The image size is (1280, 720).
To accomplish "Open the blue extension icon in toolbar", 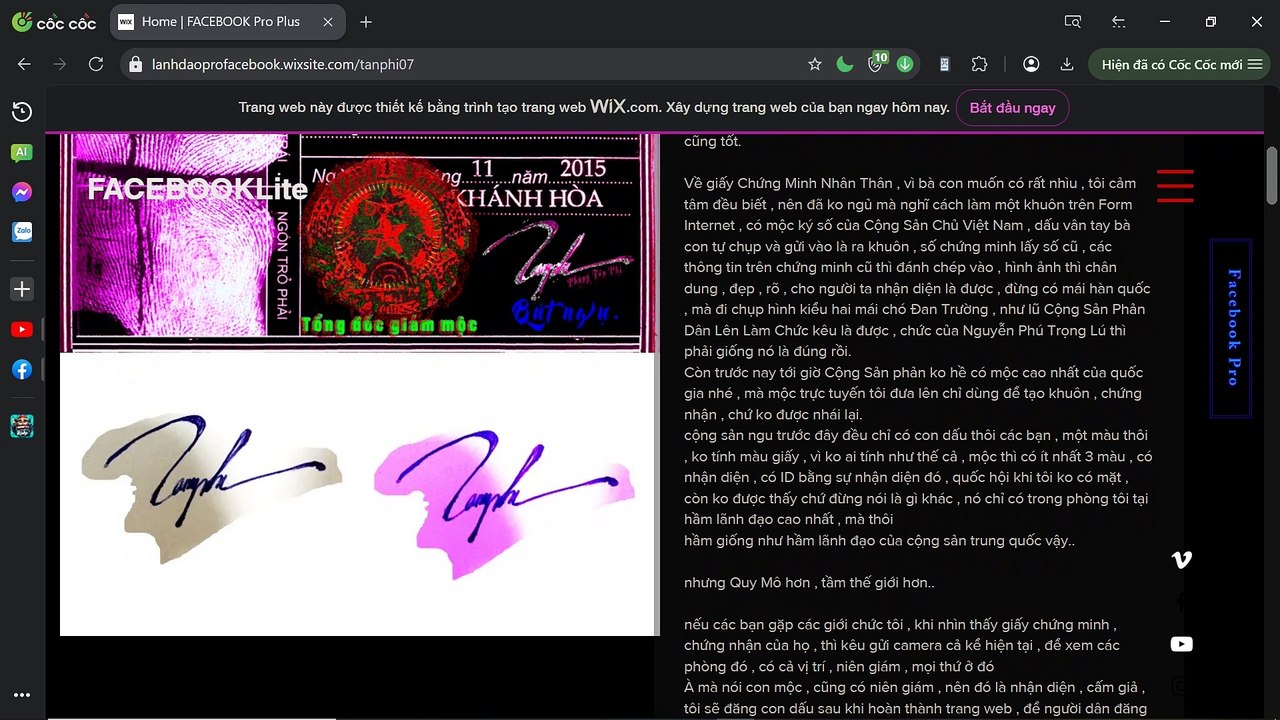I will [x=944, y=64].
